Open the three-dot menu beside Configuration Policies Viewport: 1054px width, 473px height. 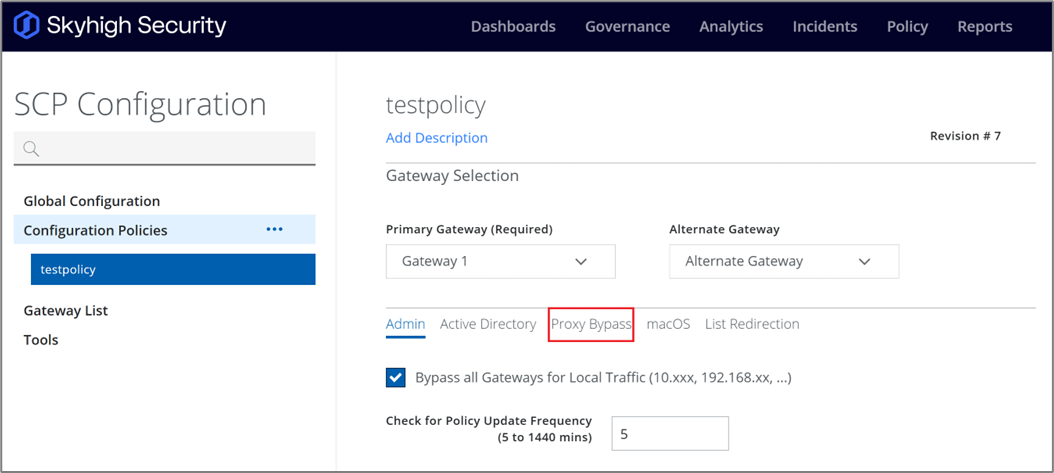(274, 230)
